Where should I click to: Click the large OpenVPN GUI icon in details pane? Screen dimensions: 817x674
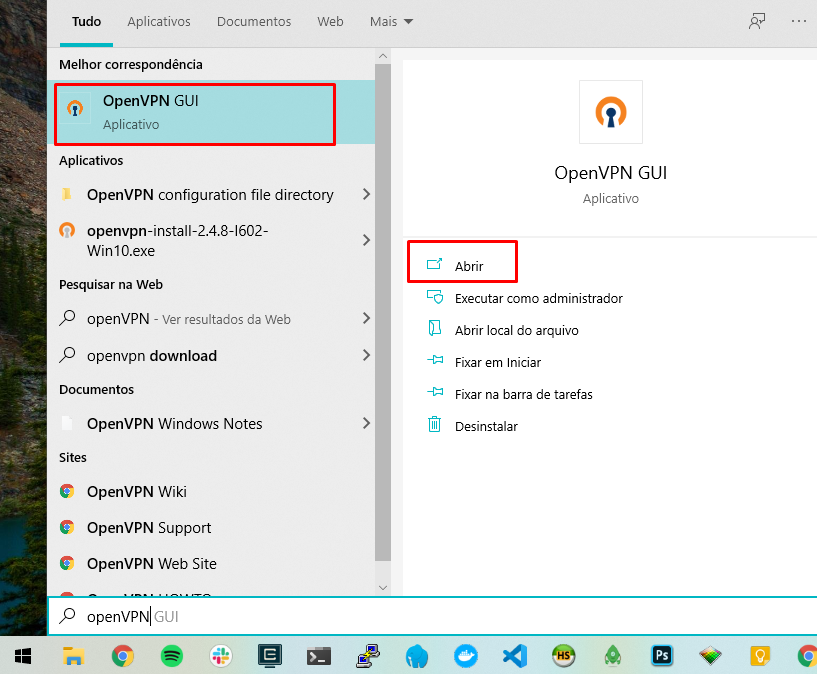611,112
